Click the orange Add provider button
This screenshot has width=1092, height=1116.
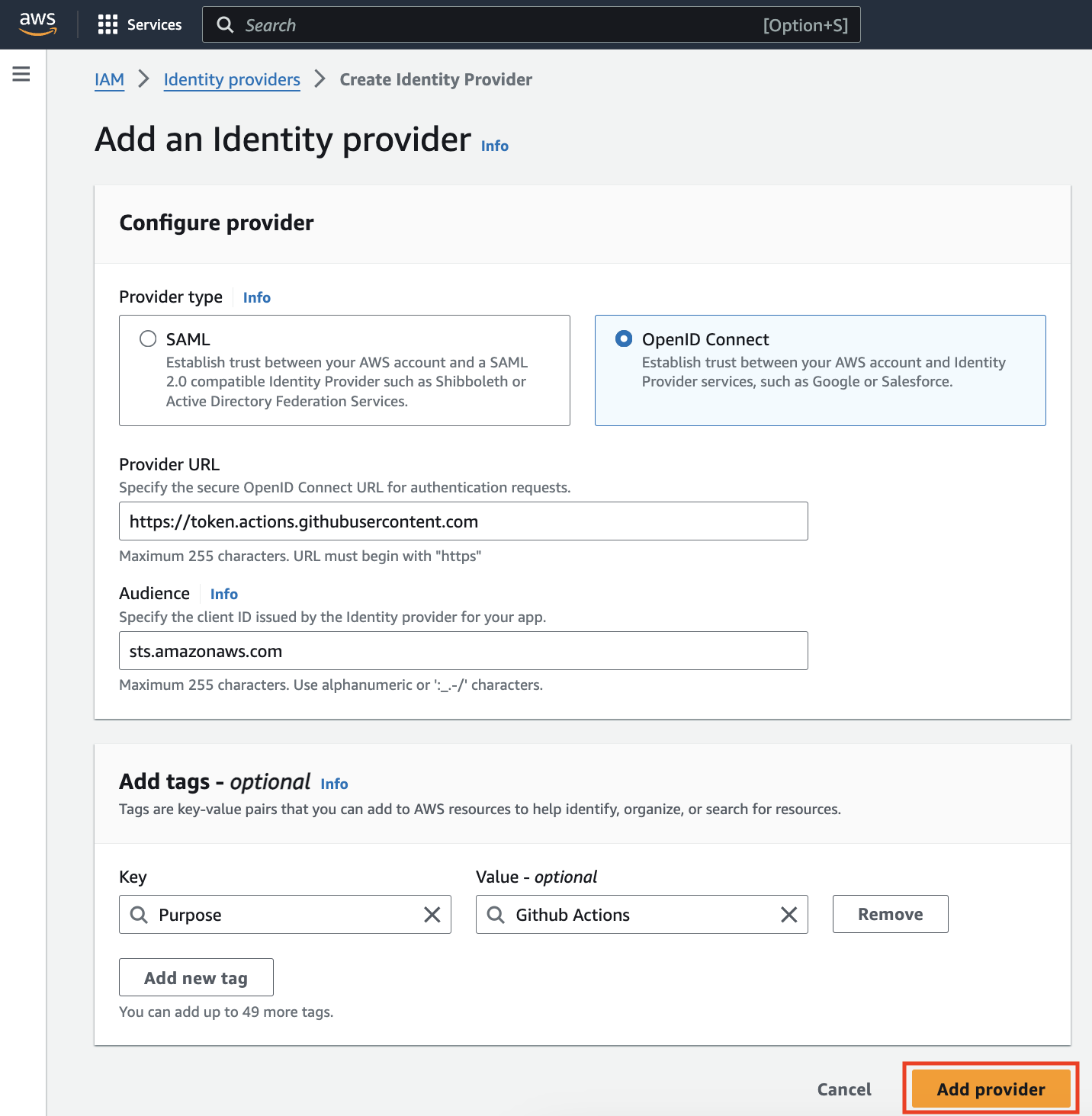pyautogui.click(x=991, y=1089)
